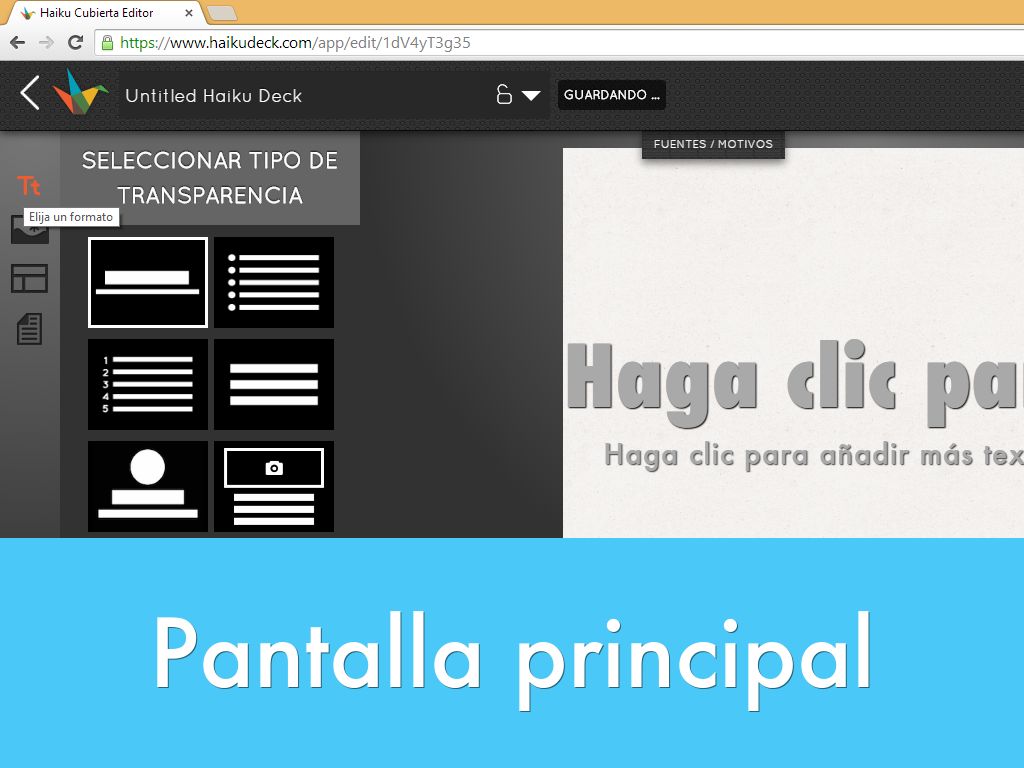Choose the circle avatar slide type
Viewport: 1024px width, 768px height.
(x=148, y=486)
